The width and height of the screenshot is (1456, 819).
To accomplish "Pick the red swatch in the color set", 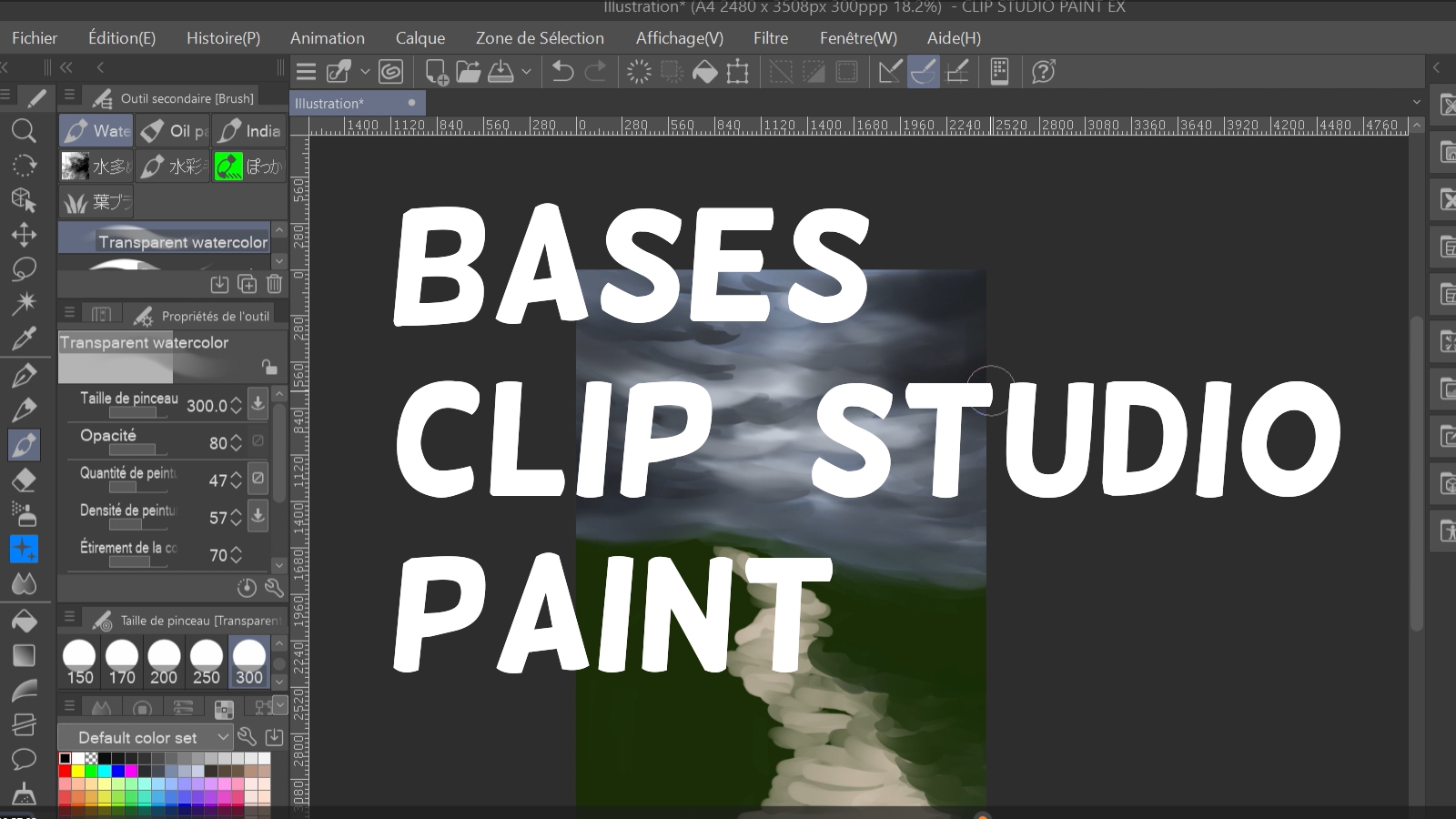I will [x=66, y=772].
